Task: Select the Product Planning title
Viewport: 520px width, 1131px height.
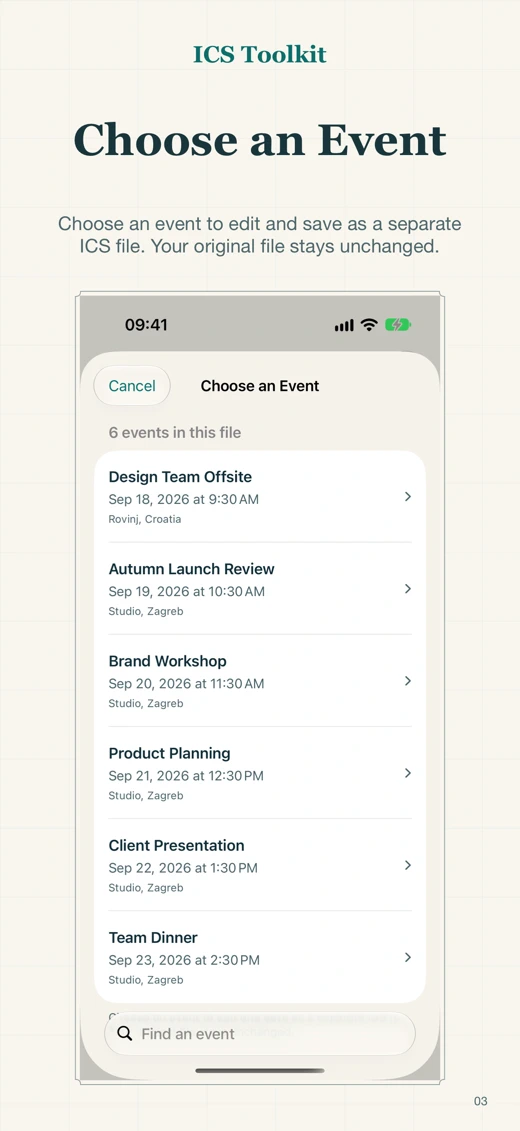Action: point(169,754)
